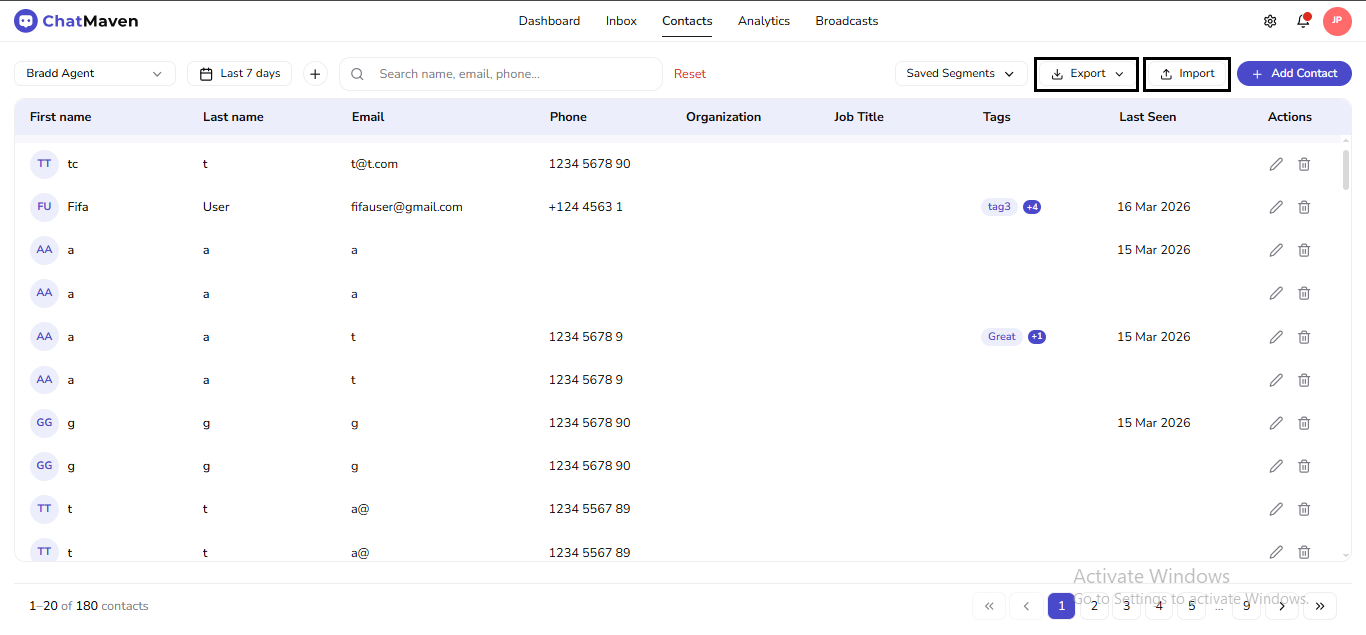Open the settings gear
The width and height of the screenshot is (1366, 635).
click(x=1269, y=20)
